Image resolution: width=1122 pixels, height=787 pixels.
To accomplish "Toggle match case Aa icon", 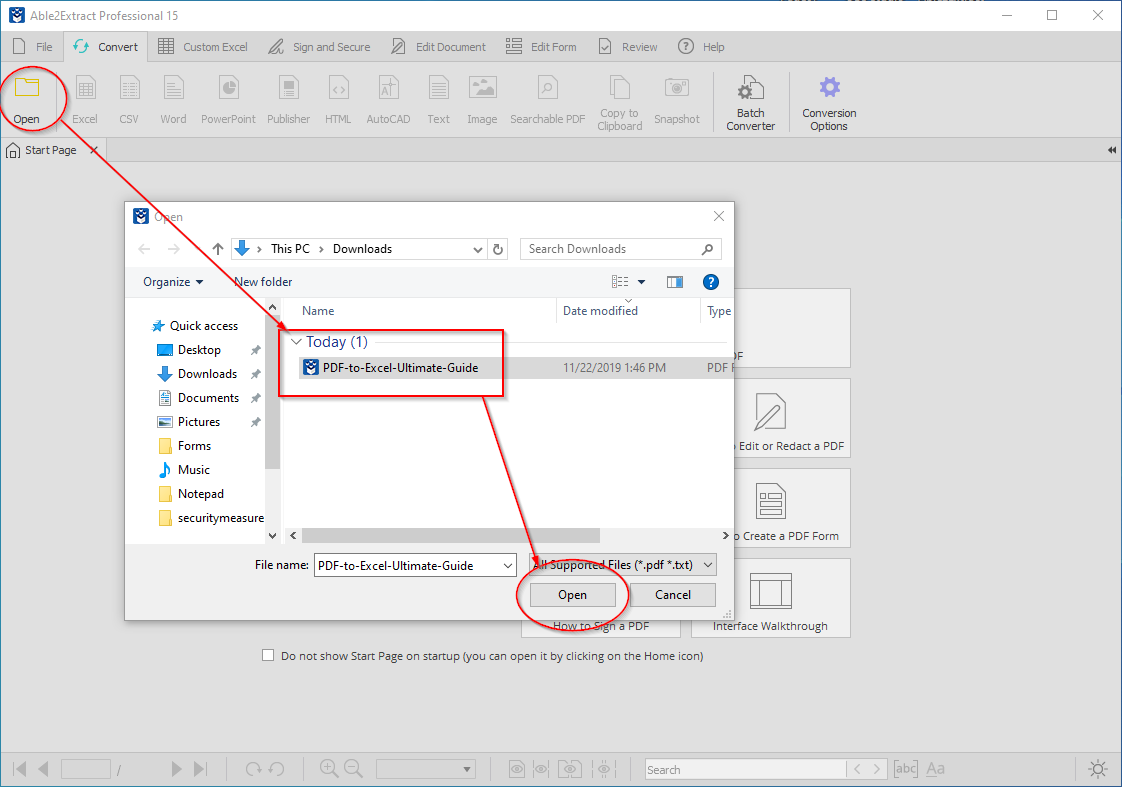I will point(935,769).
